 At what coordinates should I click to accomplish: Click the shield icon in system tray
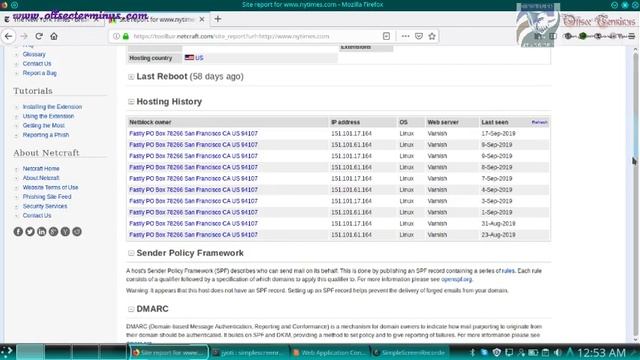[496, 352]
